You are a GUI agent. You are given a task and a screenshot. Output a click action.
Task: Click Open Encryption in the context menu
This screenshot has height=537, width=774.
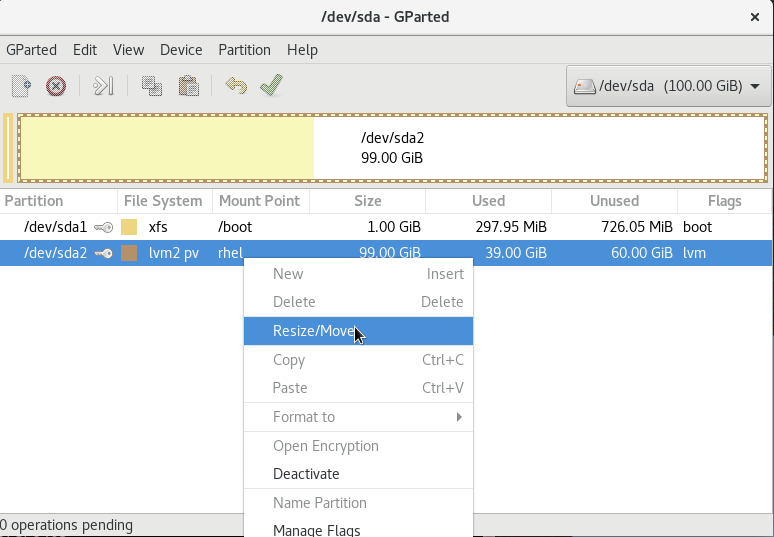pos(358,446)
